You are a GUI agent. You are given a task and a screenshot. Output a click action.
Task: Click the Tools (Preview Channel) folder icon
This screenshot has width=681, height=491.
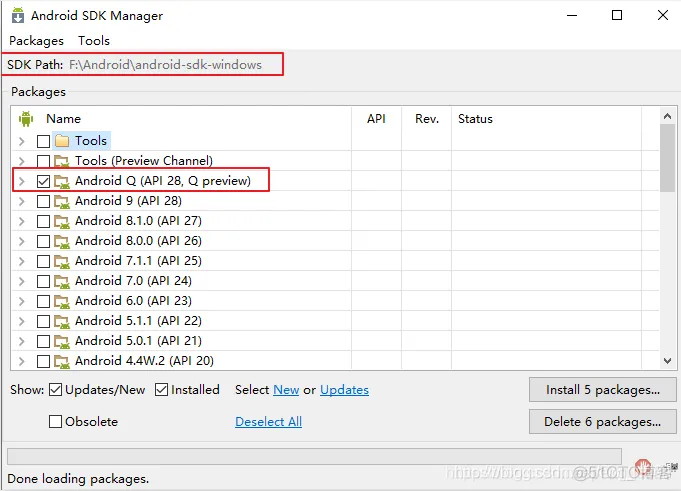tap(62, 161)
